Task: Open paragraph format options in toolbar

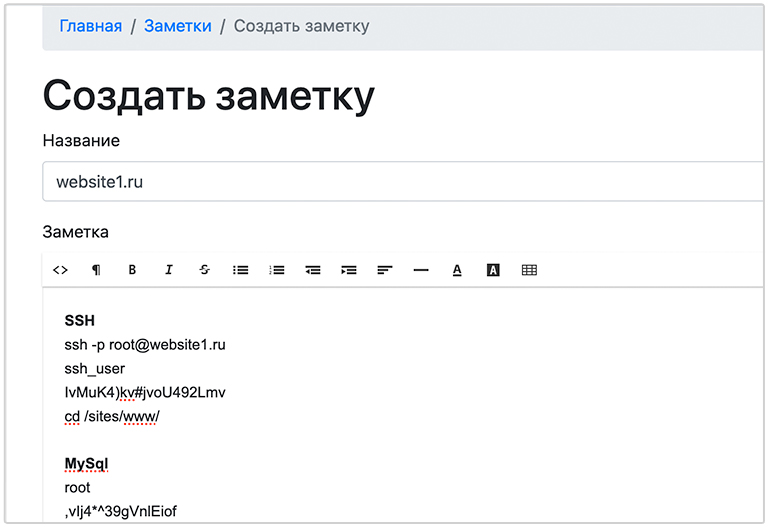Action: (x=96, y=270)
